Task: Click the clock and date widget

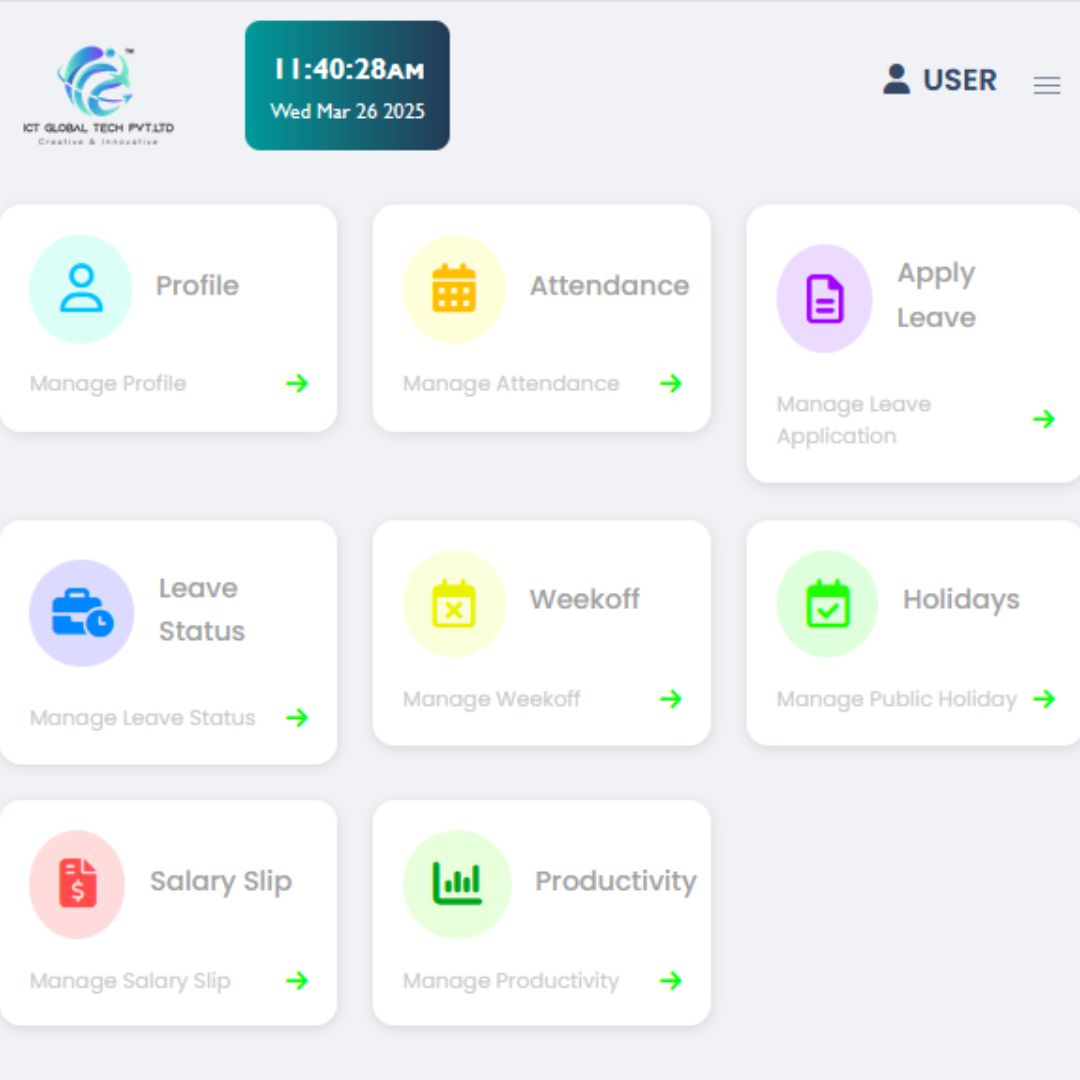Action: 347,85
